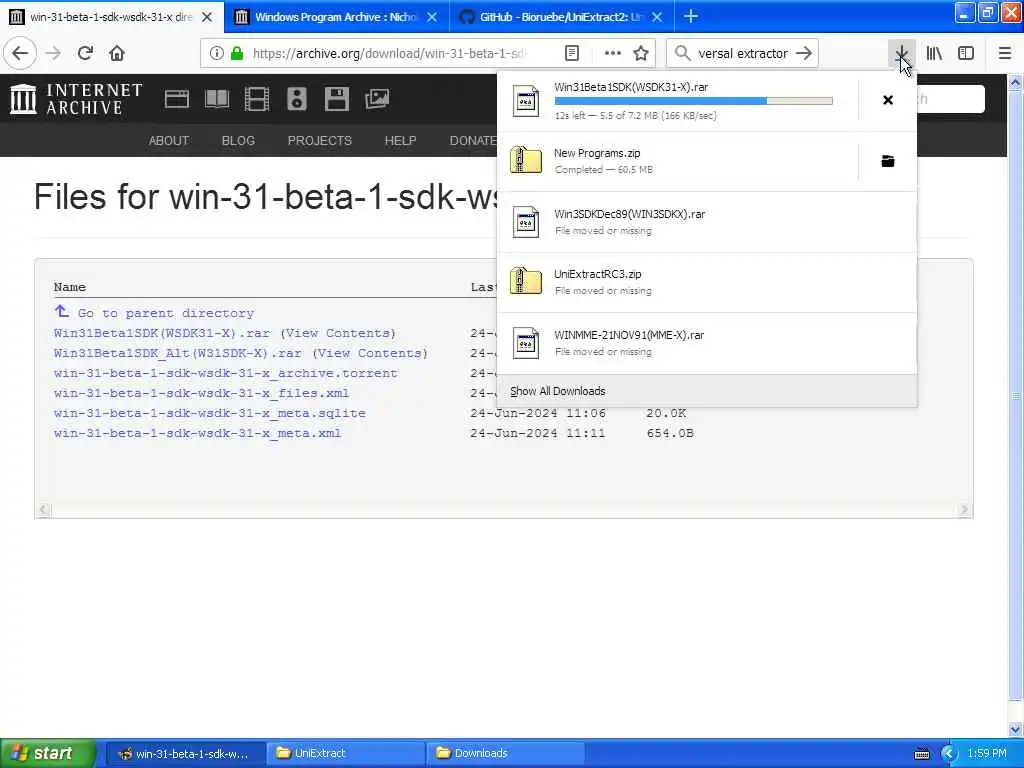Toggle reader view in address bar
Viewport: 1024px width, 768px height.
pos(571,54)
